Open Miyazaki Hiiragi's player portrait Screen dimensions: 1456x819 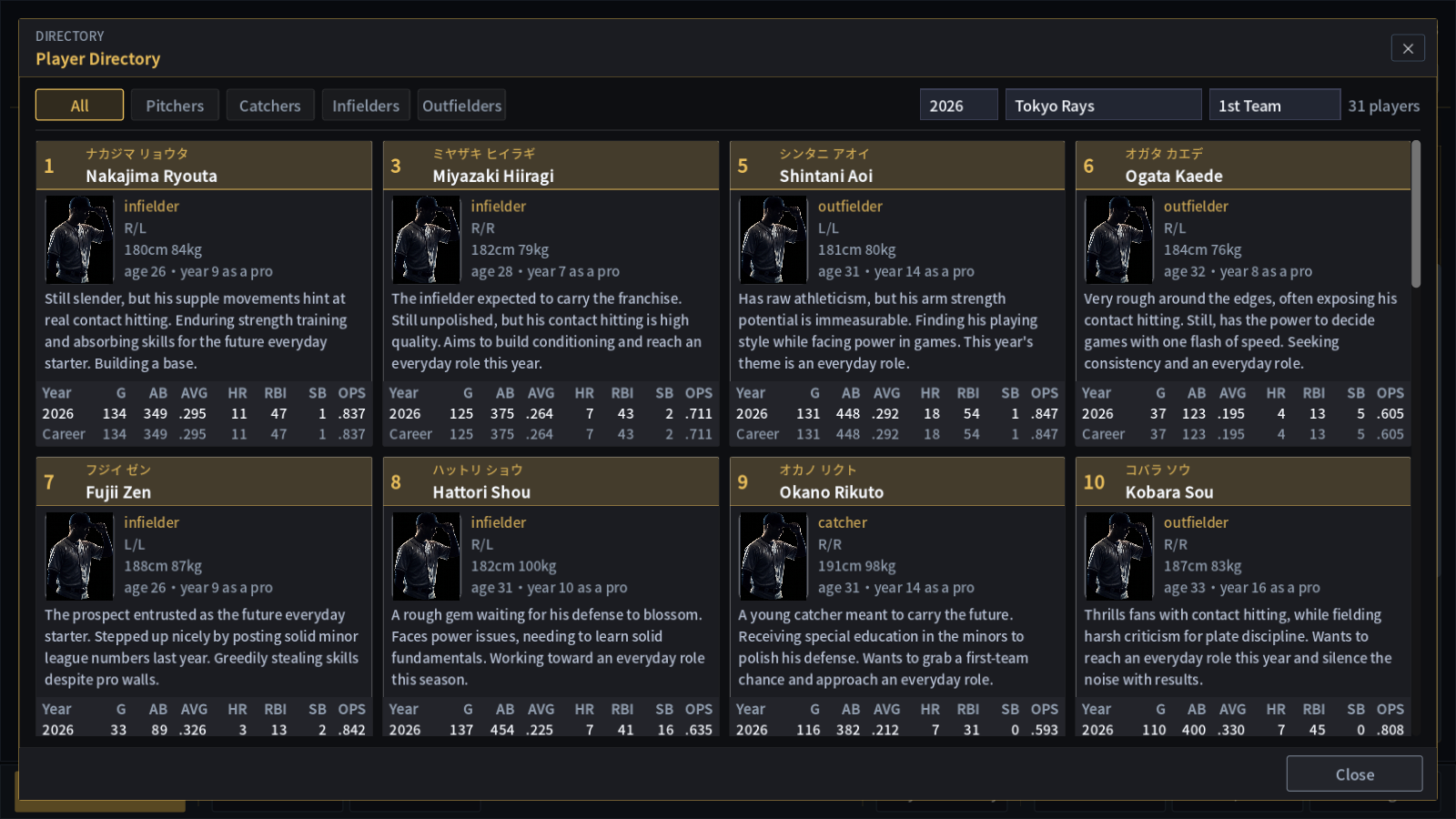(426, 240)
